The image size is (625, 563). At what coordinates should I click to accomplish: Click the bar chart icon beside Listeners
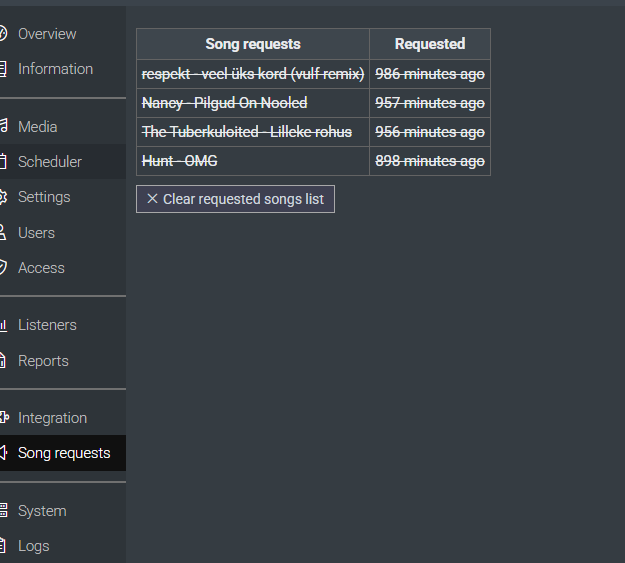[x=4, y=325]
